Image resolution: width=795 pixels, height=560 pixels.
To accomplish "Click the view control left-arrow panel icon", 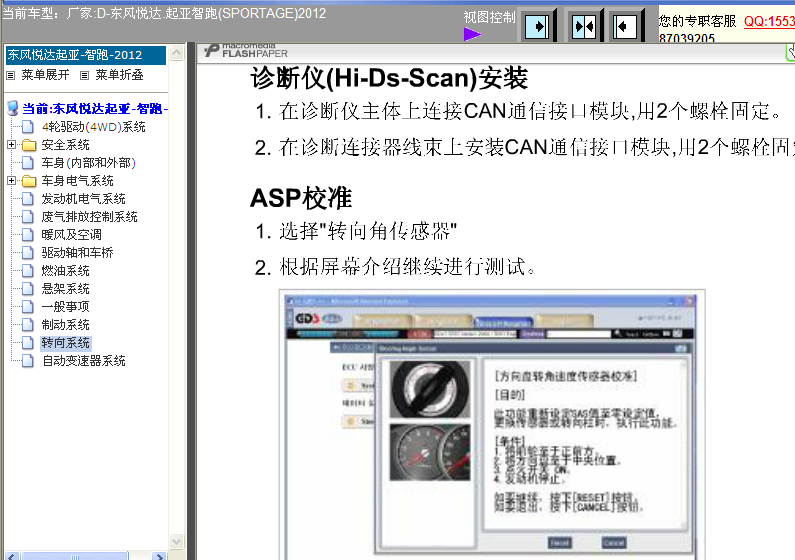I will click(x=625, y=26).
